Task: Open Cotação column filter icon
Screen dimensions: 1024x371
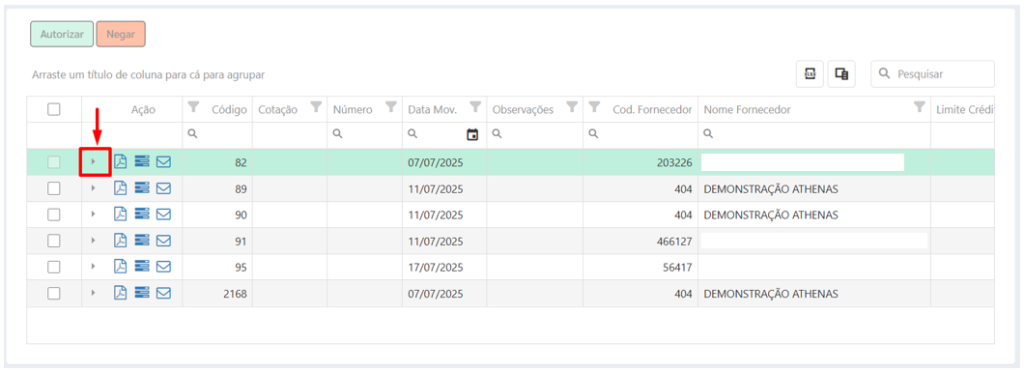Action: (x=316, y=106)
